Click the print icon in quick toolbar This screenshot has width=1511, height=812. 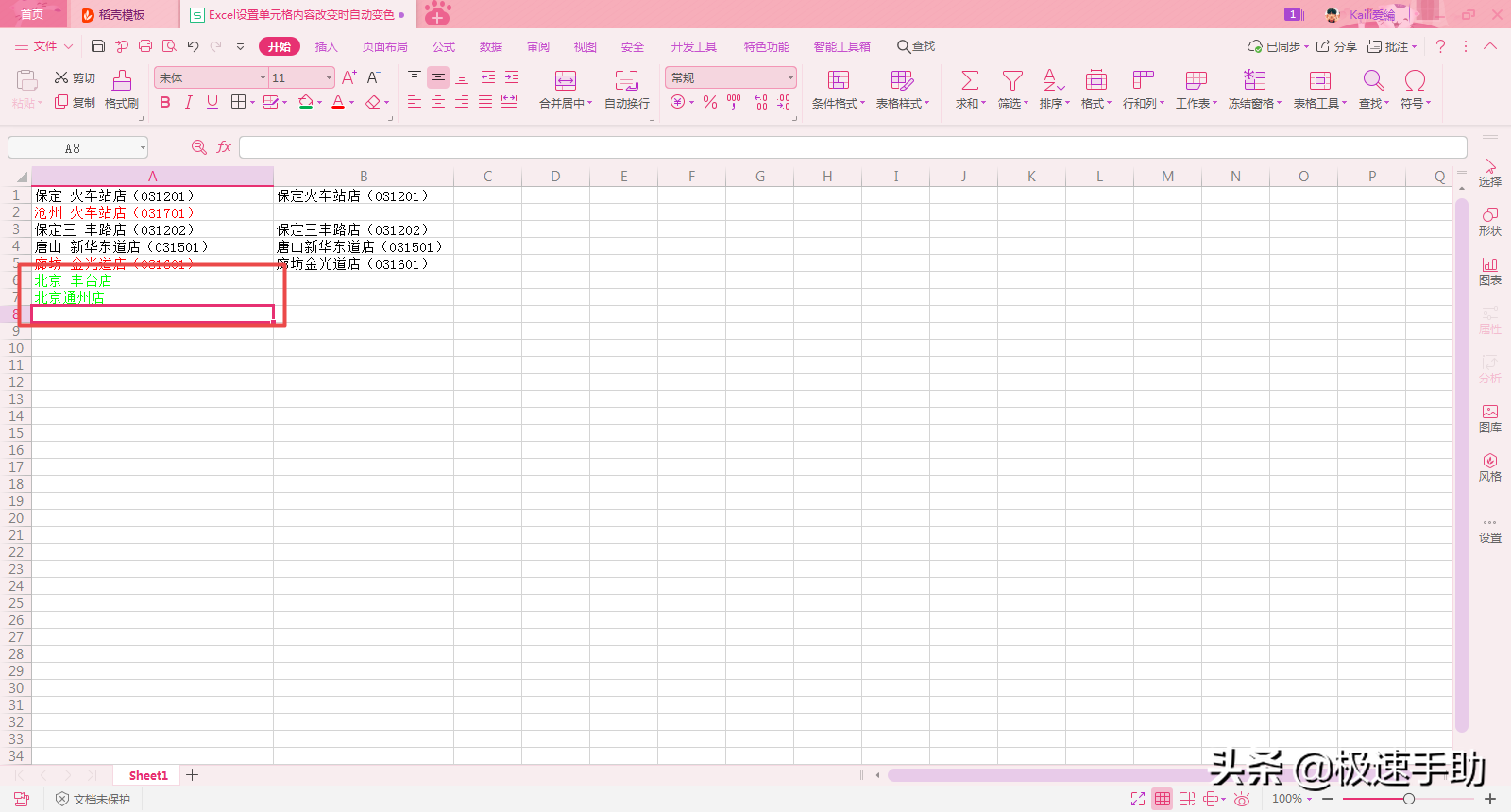(x=145, y=46)
